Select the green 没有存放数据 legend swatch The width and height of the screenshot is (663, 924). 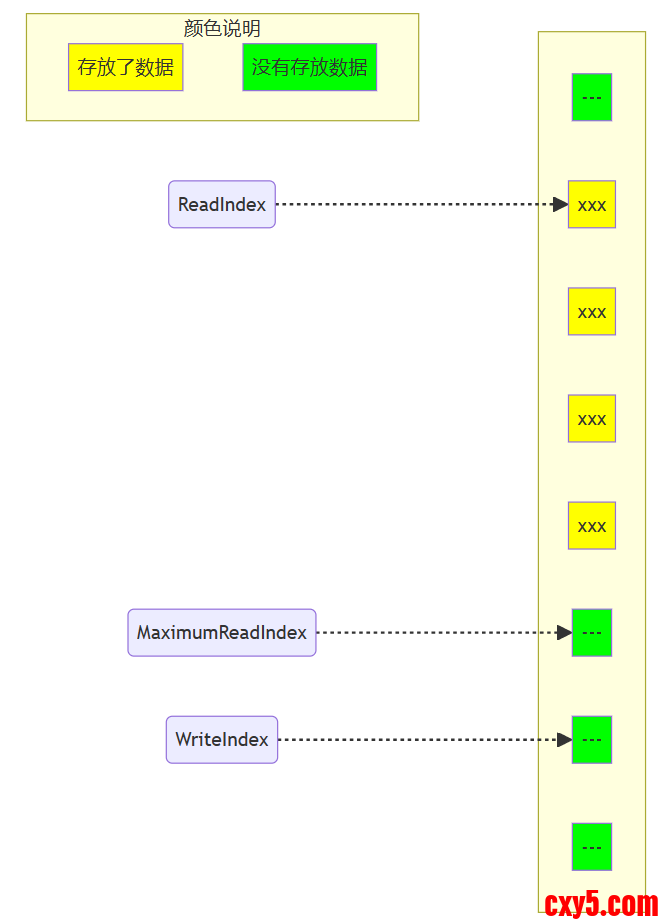[x=309, y=67]
